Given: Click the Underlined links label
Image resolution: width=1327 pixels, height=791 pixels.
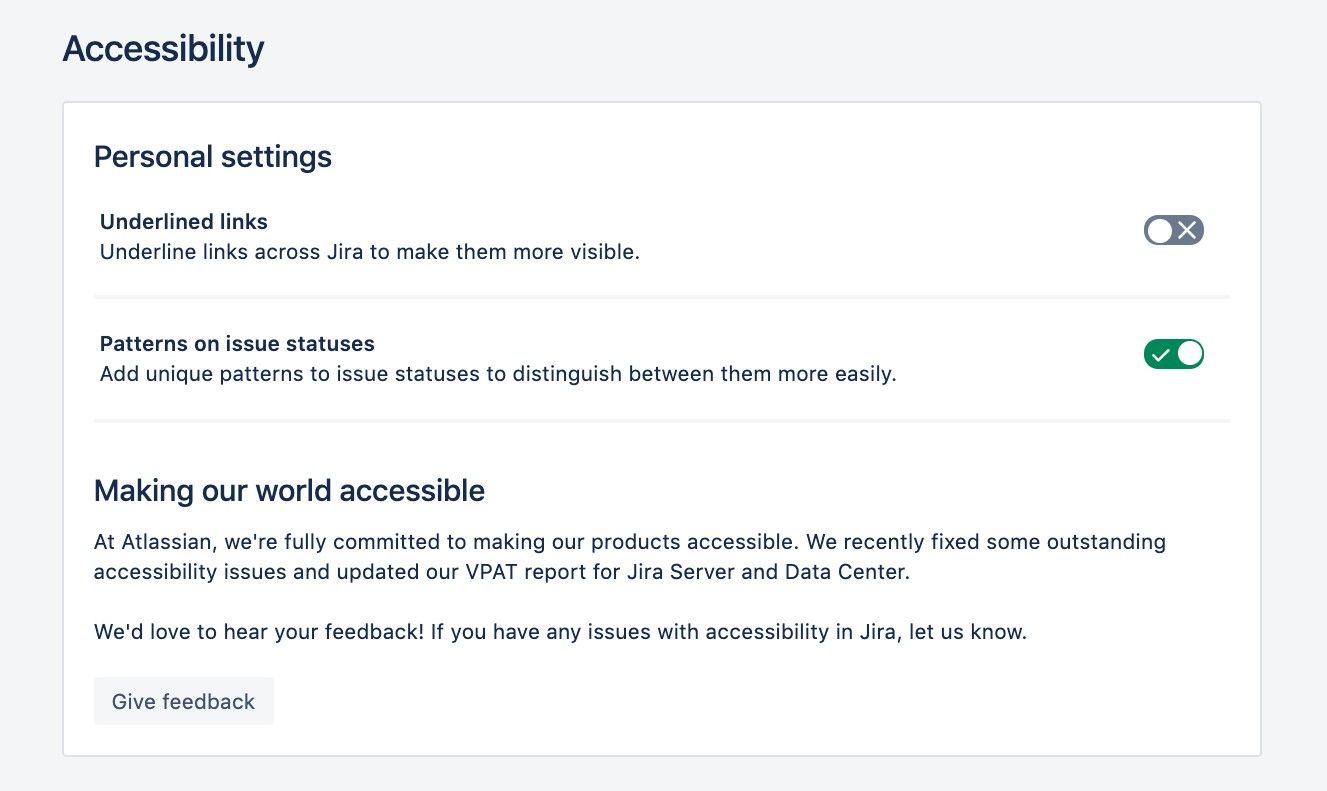Looking at the screenshot, I should [x=184, y=221].
